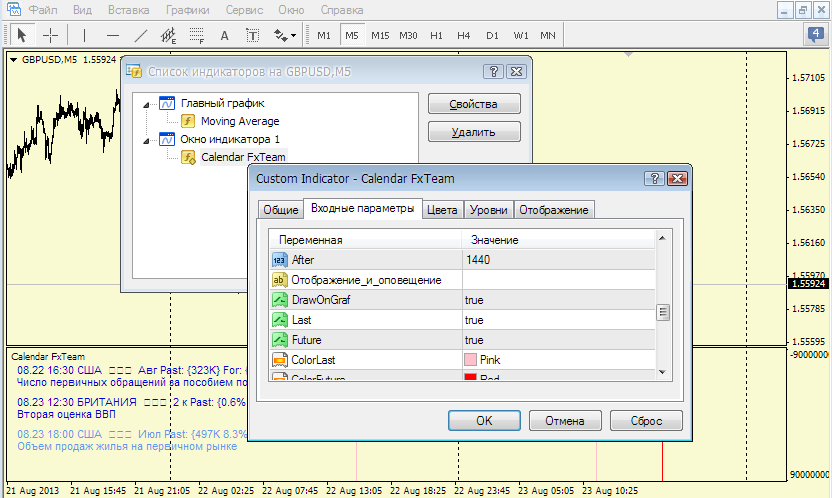The width and height of the screenshot is (832, 498).
Task: Click the Удалить button
Action: click(474, 131)
